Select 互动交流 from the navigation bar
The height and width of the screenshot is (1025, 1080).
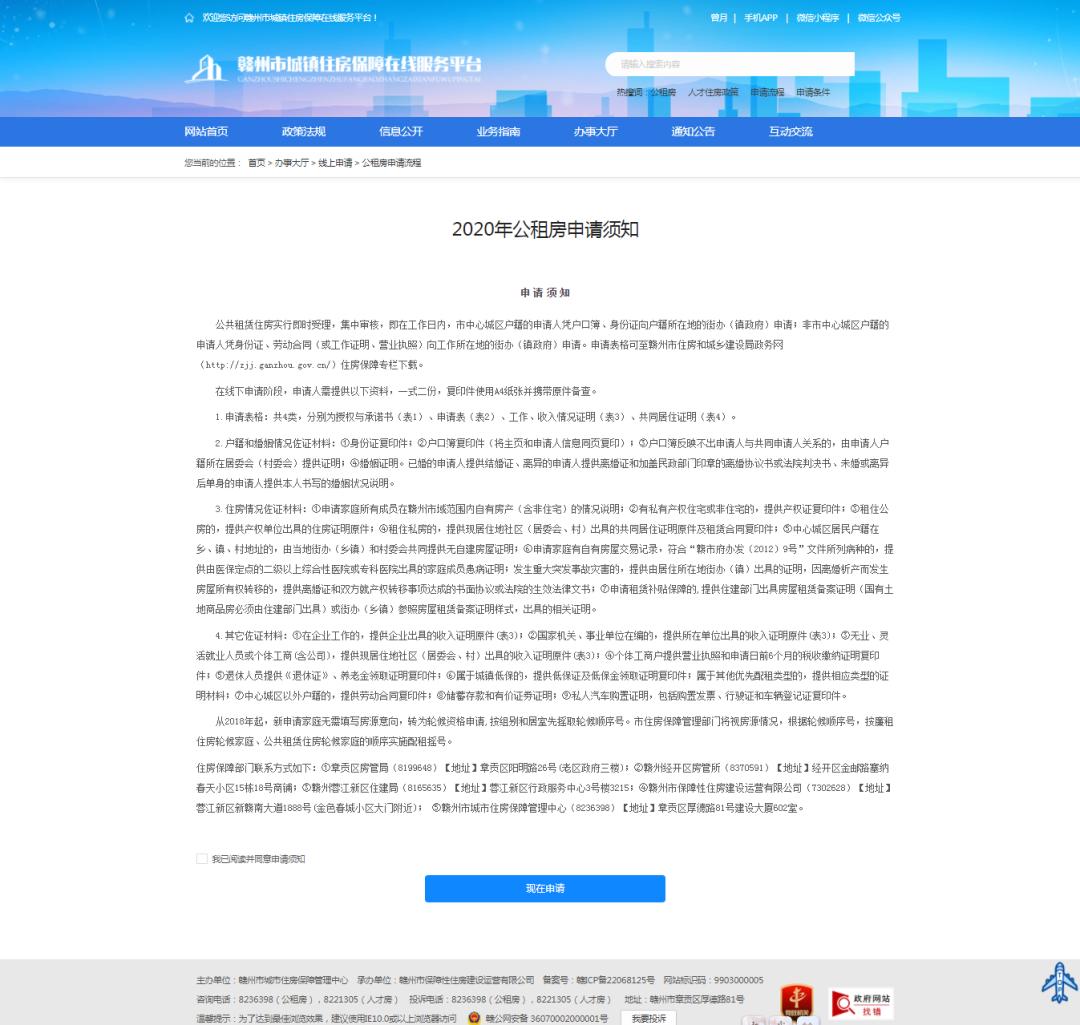coord(790,131)
